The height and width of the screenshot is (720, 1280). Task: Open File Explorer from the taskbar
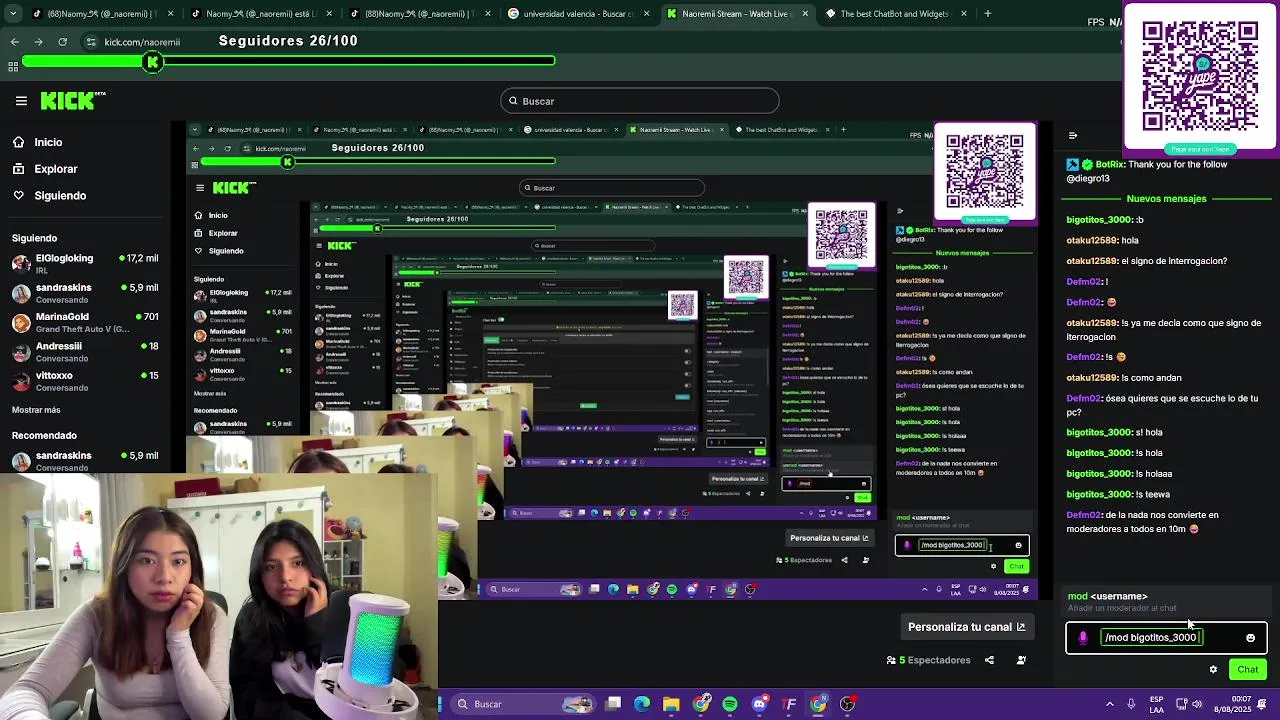[x=671, y=704]
